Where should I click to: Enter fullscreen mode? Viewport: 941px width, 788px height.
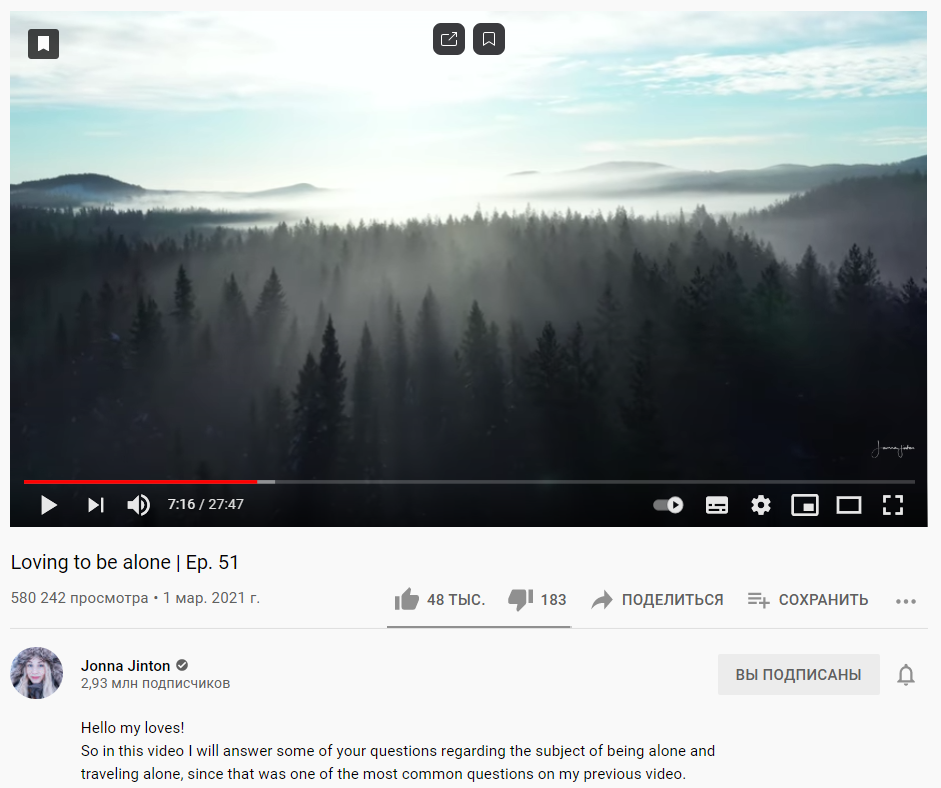click(892, 505)
